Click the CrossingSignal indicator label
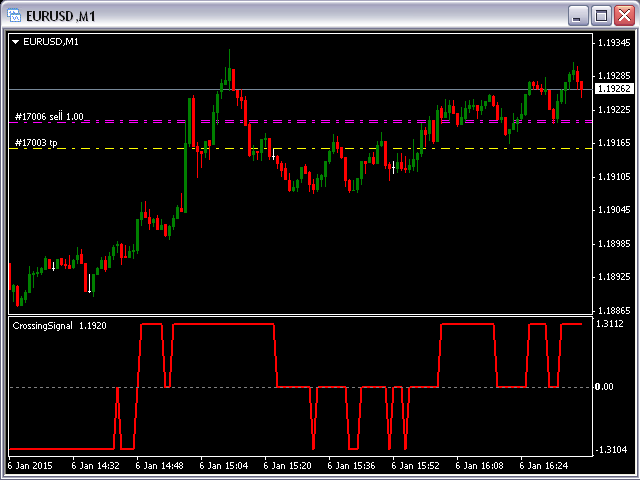 (44, 325)
